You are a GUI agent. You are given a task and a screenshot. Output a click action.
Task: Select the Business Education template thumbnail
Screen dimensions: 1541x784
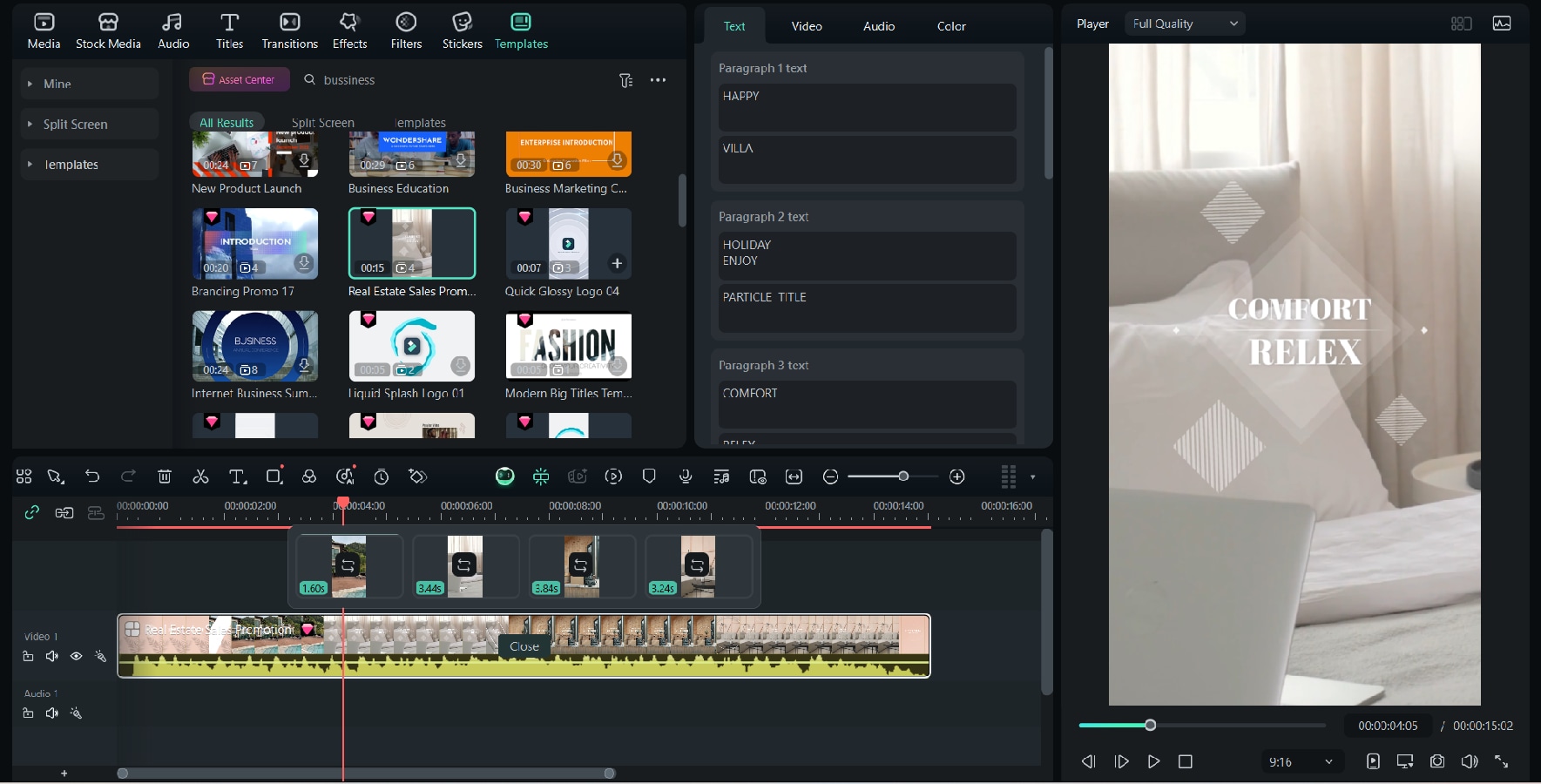tap(411, 154)
